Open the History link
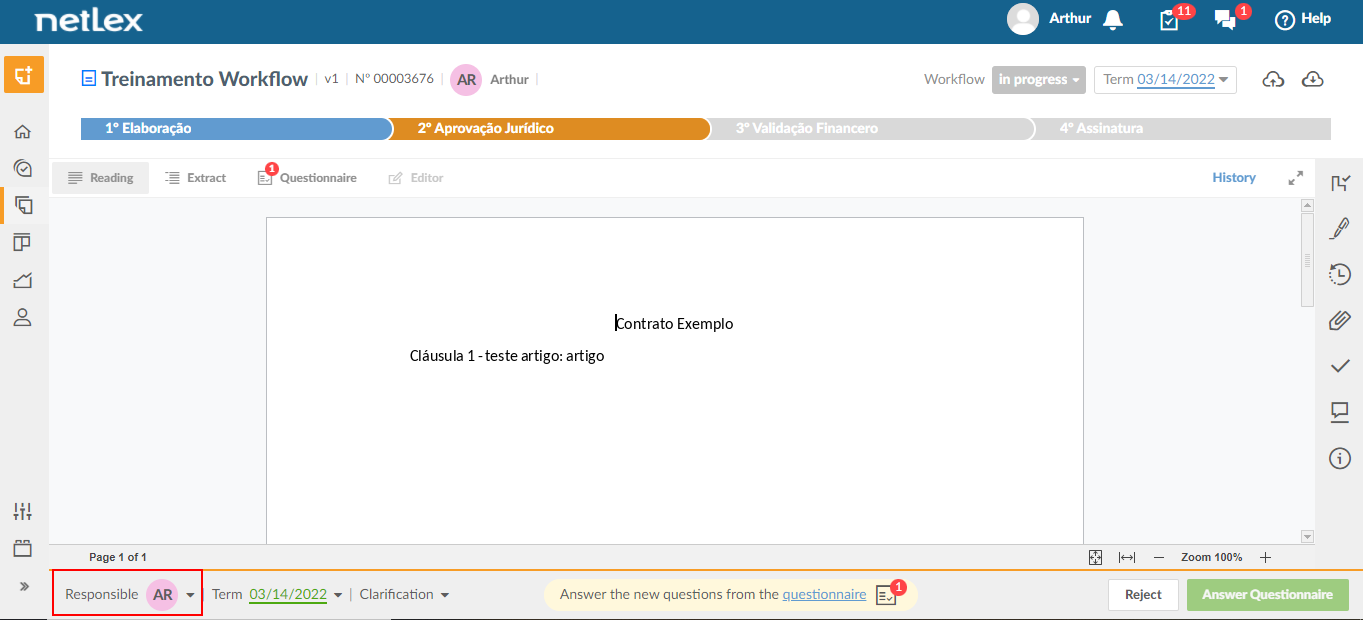 pos(1234,177)
